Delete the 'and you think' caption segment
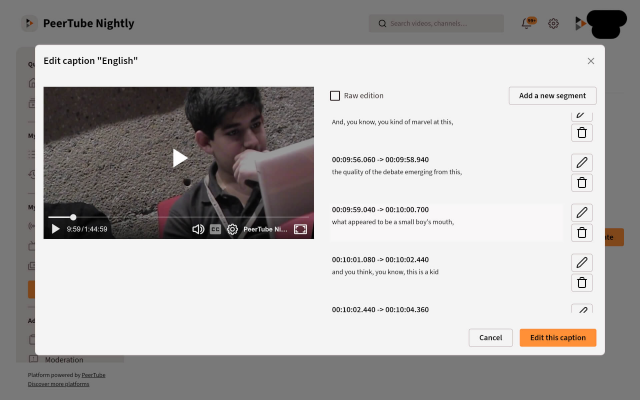Screen dimensions: 640x400 coord(582,282)
